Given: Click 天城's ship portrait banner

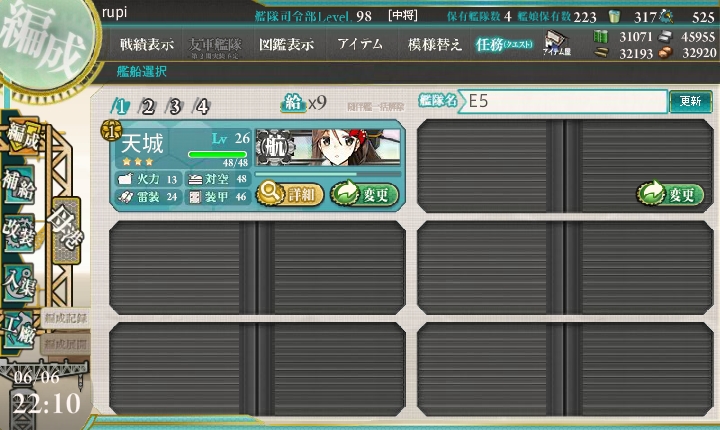Looking at the screenshot, I should coord(328,147).
